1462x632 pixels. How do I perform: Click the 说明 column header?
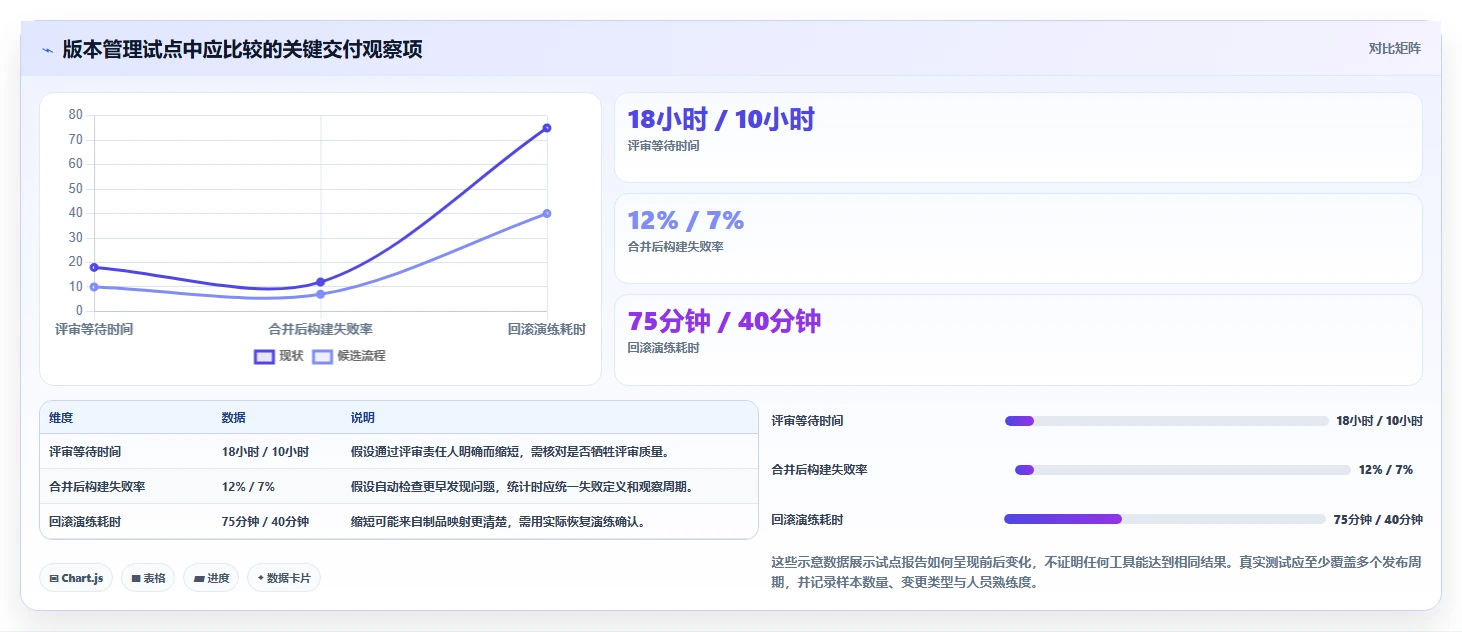coord(362,418)
